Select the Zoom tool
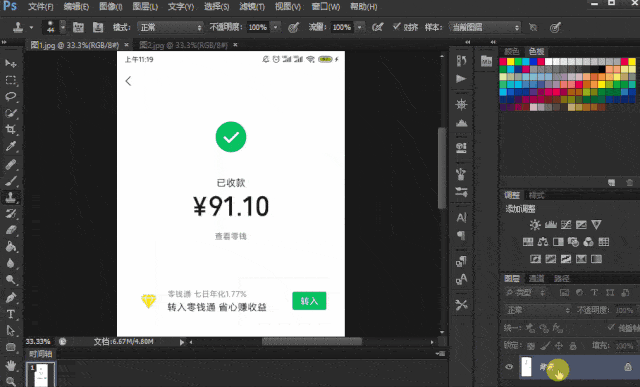 (x=11, y=381)
